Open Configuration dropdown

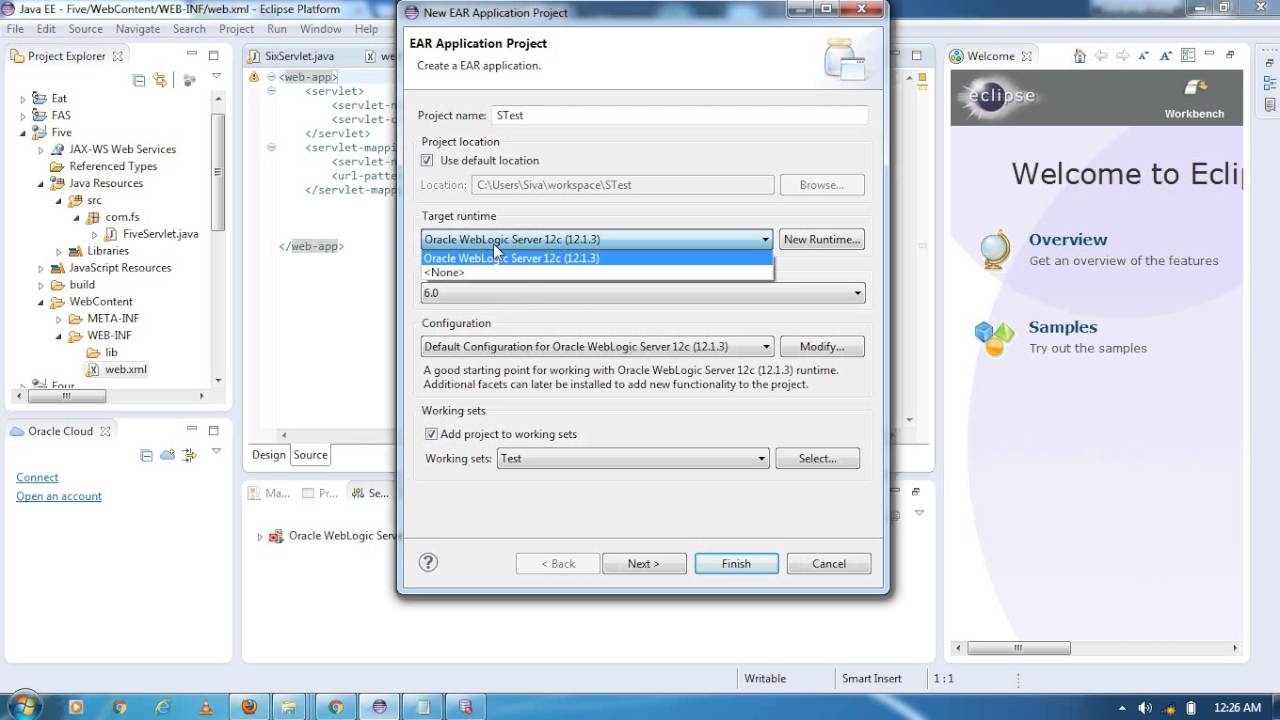[x=597, y=346]
